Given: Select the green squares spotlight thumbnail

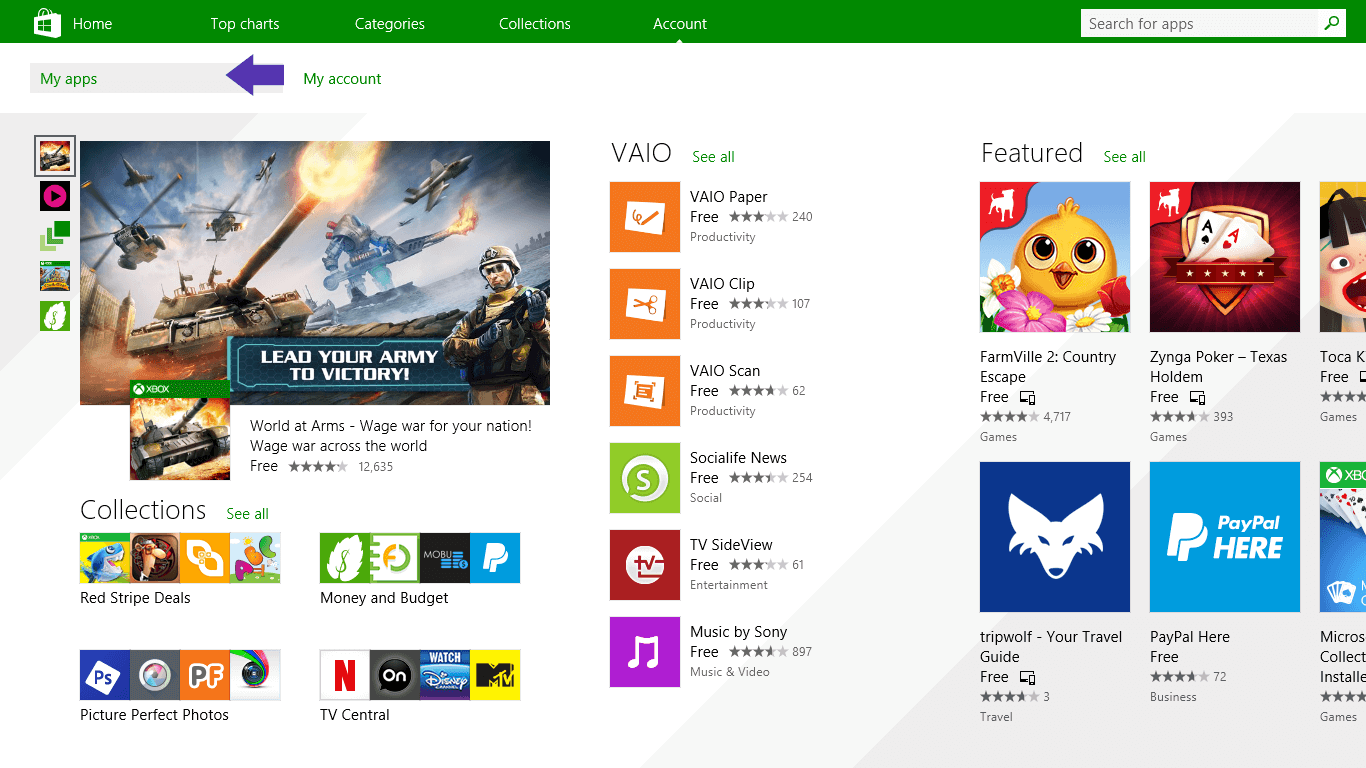Looking at the screenshot, I should 55,236.
